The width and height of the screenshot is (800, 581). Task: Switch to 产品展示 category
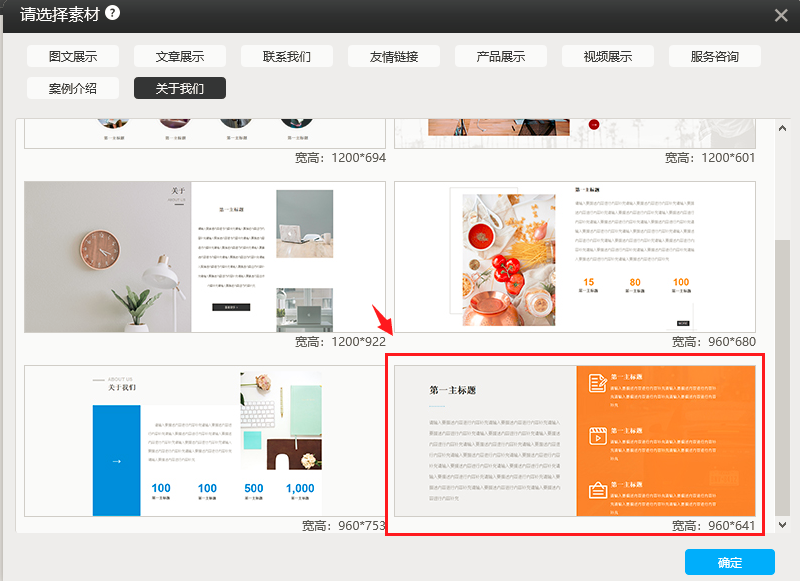[x=501, y=56]
